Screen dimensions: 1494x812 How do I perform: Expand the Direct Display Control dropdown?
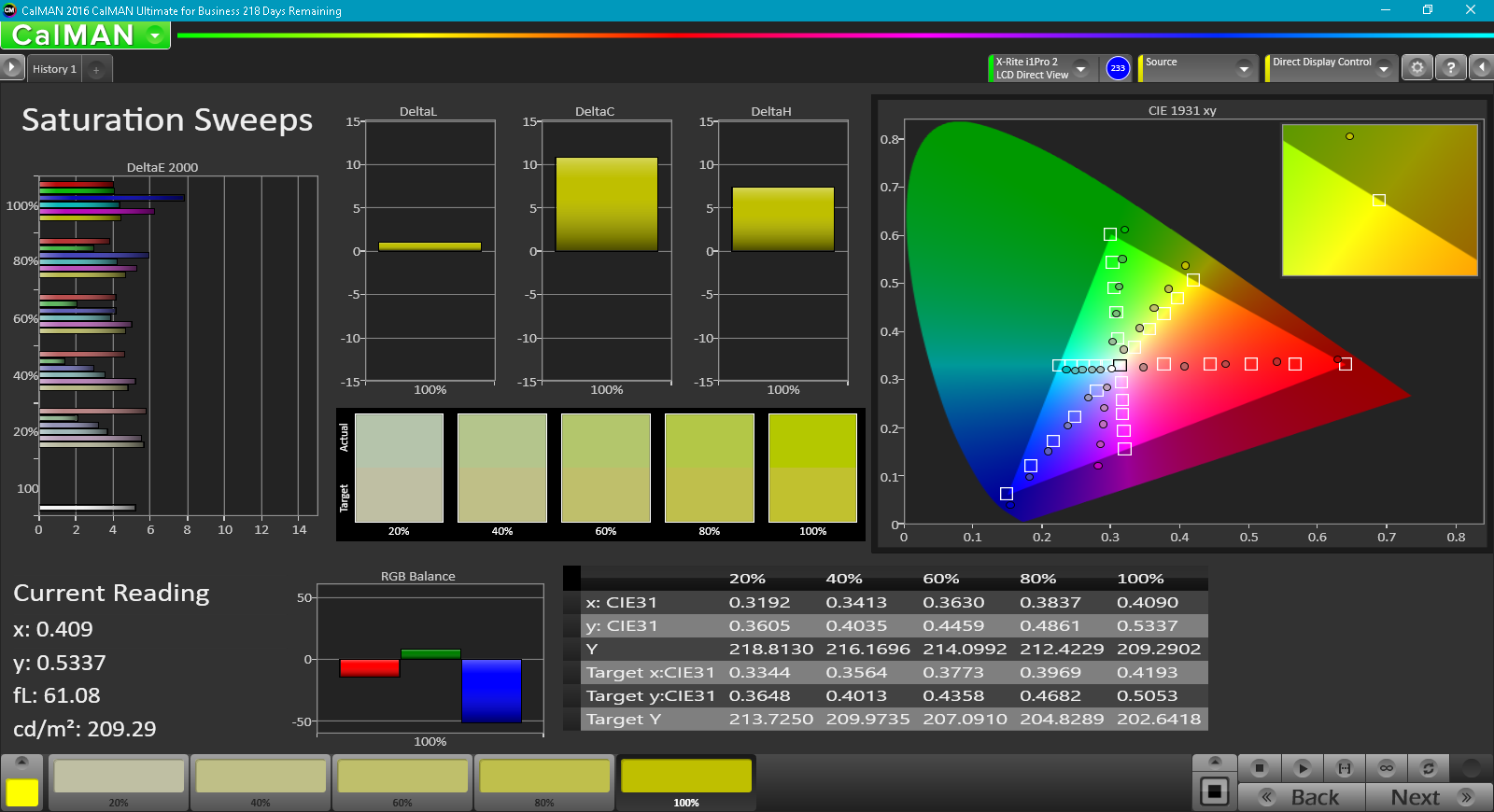click(1383, 68)
